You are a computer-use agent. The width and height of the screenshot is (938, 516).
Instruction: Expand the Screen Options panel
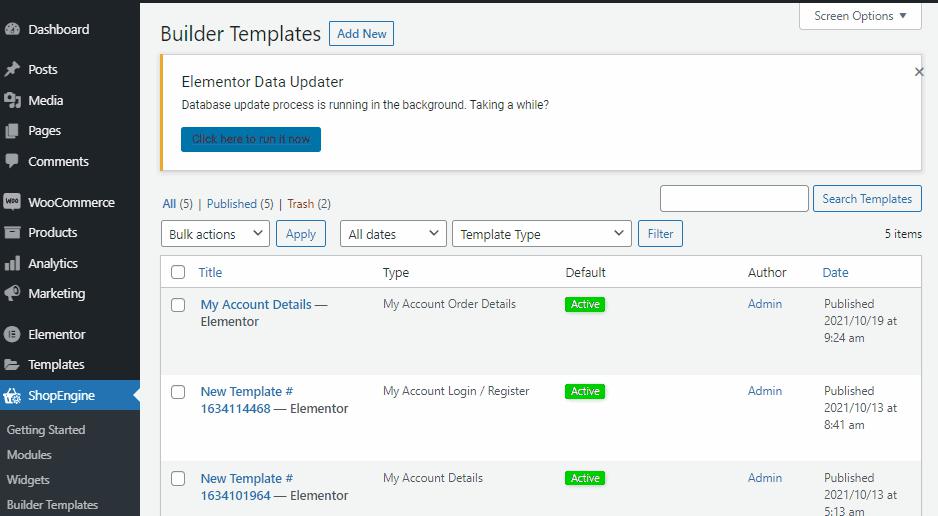pos(860,16)
